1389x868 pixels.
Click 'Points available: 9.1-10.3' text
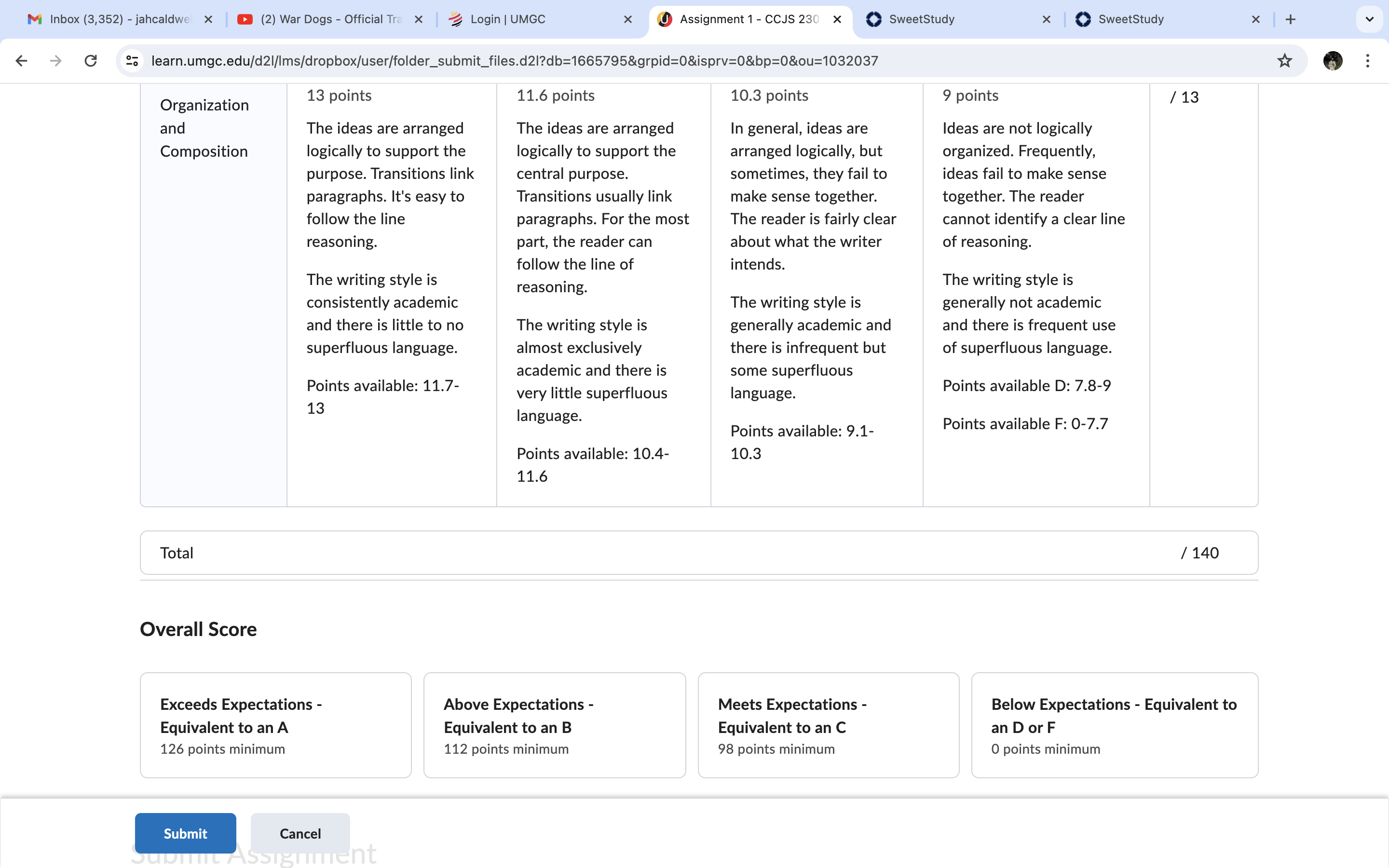tap(802, 442)
